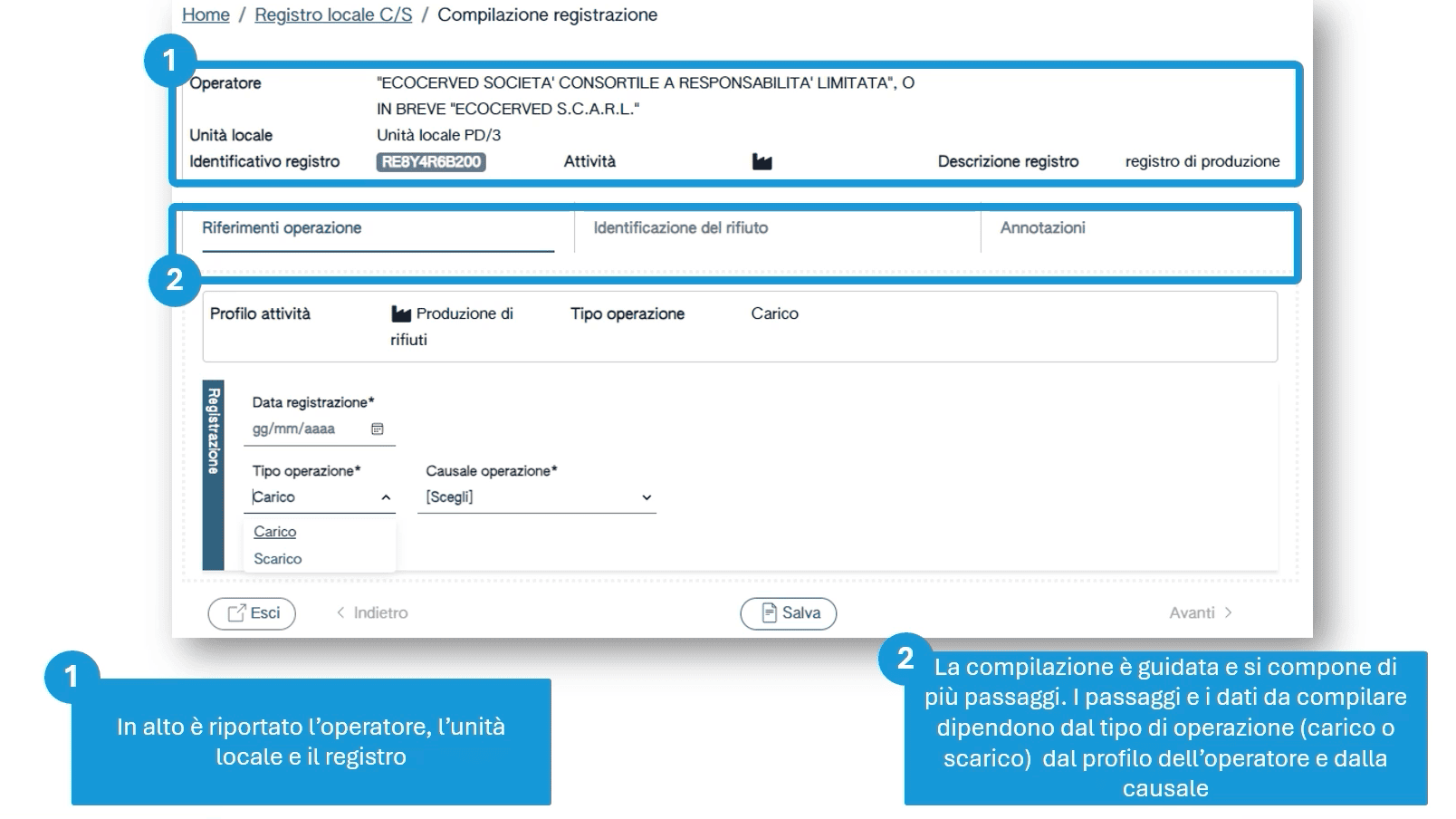Open Registro locale C/S breadcrumb link
Screen dimensions: 1456x819
click(333, 15)
